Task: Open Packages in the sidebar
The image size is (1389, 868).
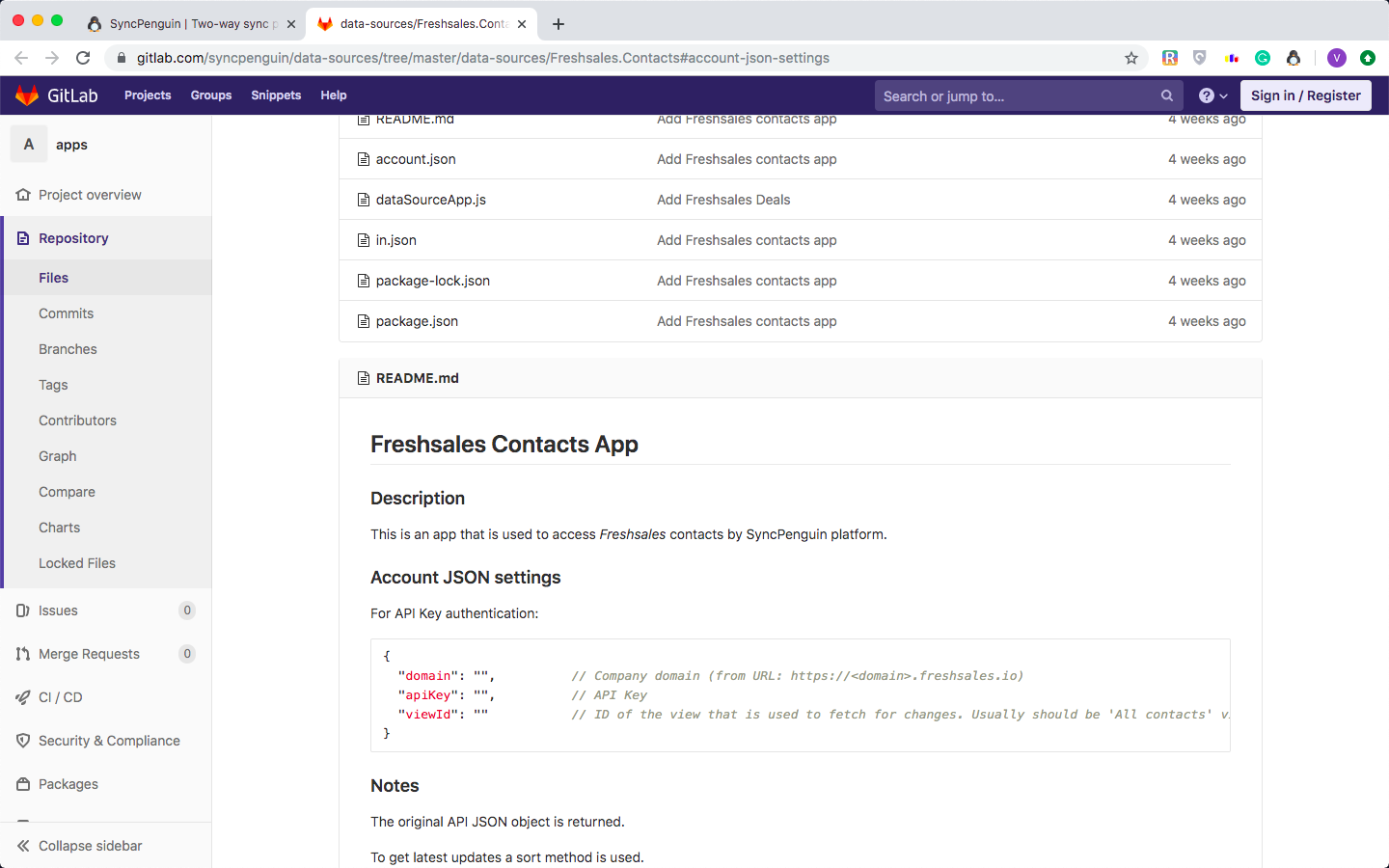Action: coord(68,784)
